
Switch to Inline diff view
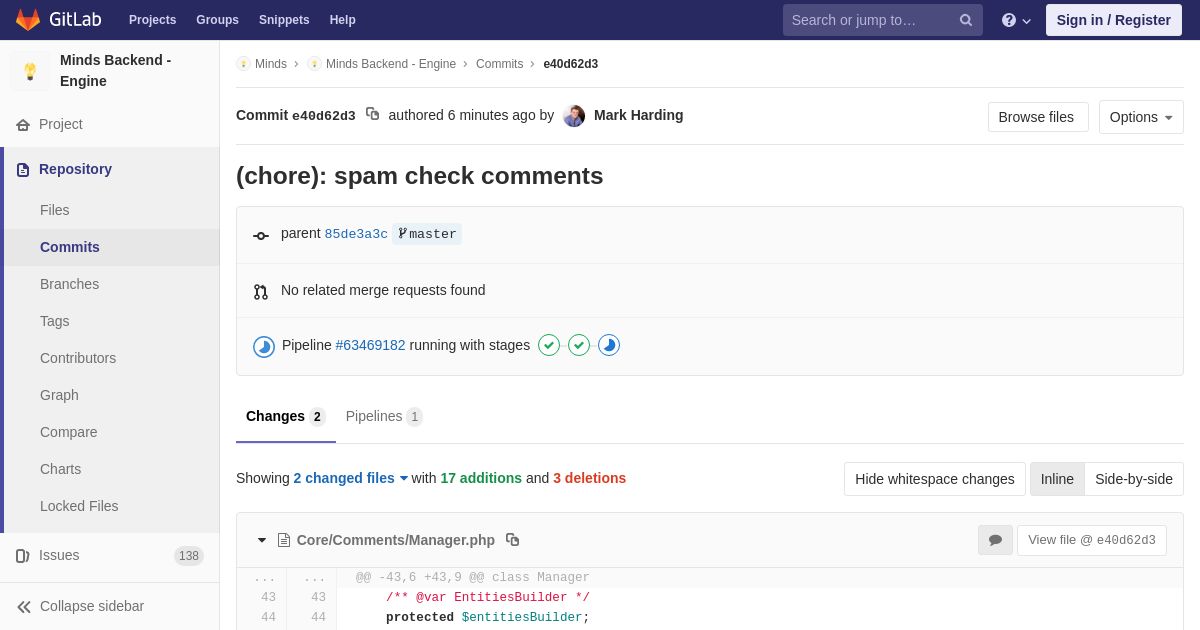point(1057,479)
